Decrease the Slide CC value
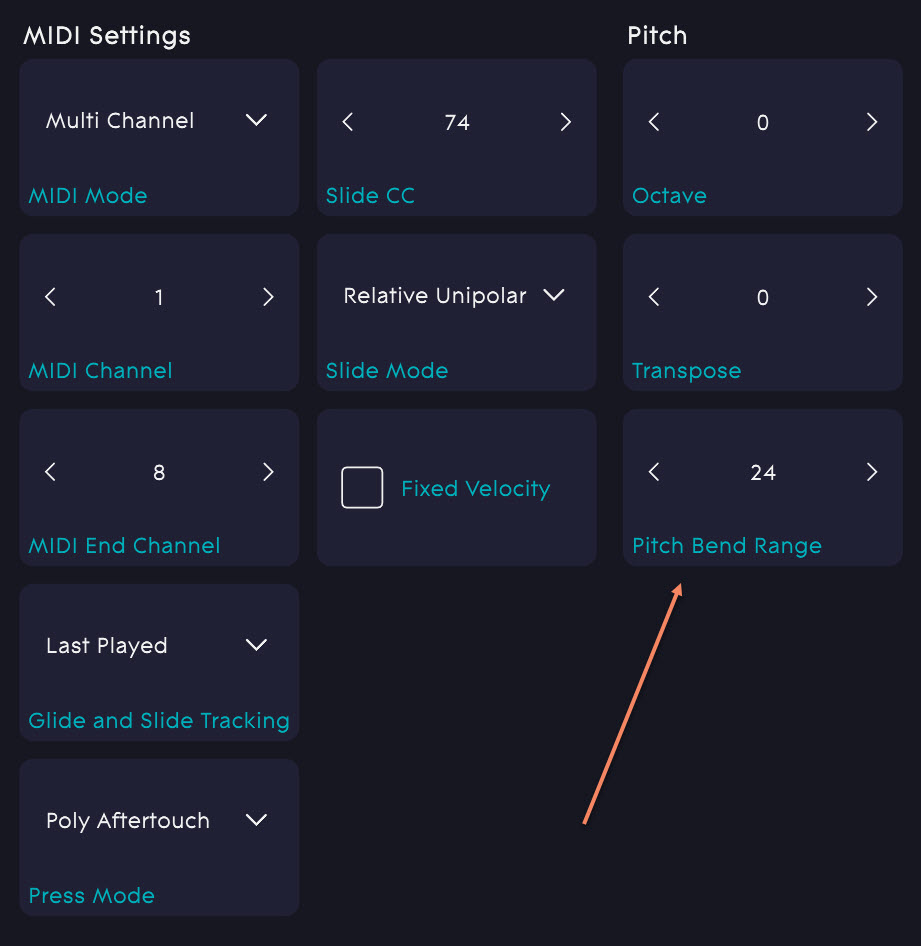Image resolution: width=921 pixels, height=946 pixels. pyautogui.click(x=348, y=122)
